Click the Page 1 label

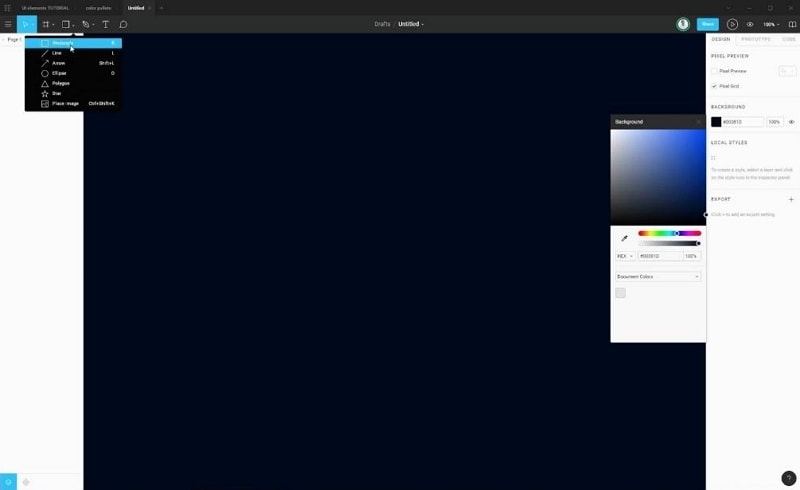click(x=13, y=39)
